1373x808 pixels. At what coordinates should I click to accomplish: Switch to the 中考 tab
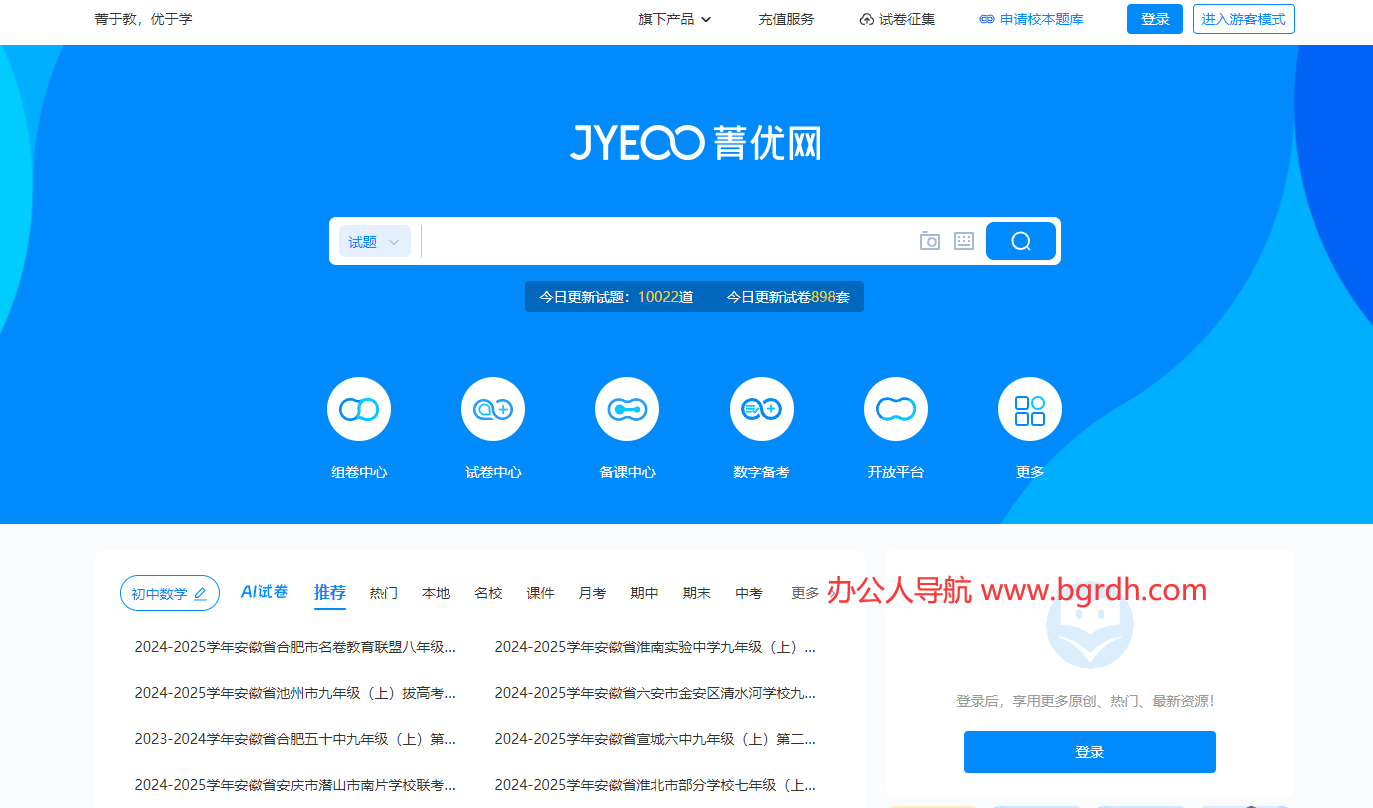749,593
